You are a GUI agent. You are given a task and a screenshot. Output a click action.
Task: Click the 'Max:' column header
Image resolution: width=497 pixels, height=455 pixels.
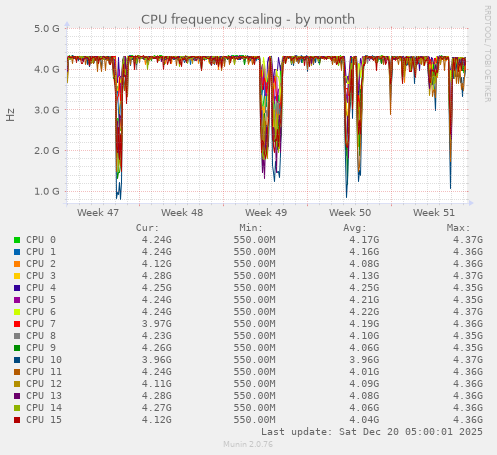(458, 228)
